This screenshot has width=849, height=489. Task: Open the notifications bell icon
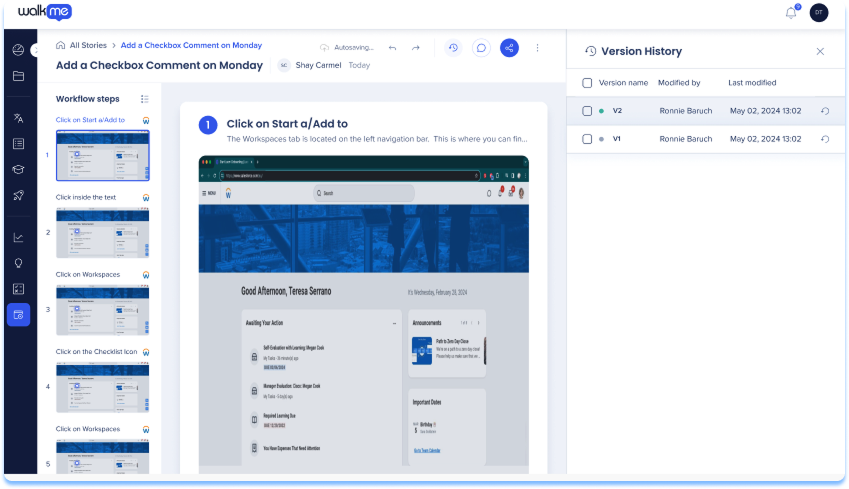791,13
